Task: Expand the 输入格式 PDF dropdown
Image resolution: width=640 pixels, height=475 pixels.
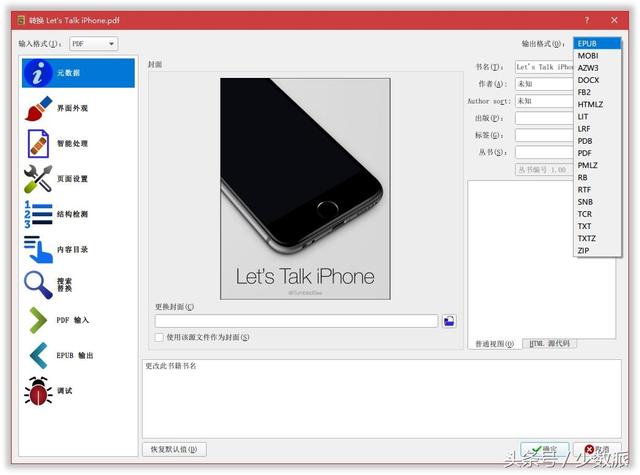Action: pyautogui.click(x=94, y=44)
